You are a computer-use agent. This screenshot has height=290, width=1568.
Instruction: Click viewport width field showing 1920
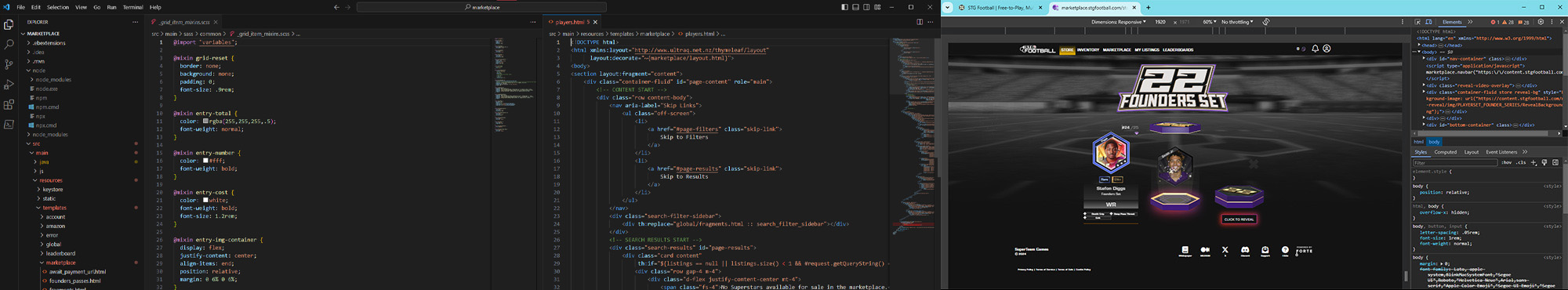pos(1160,22)
